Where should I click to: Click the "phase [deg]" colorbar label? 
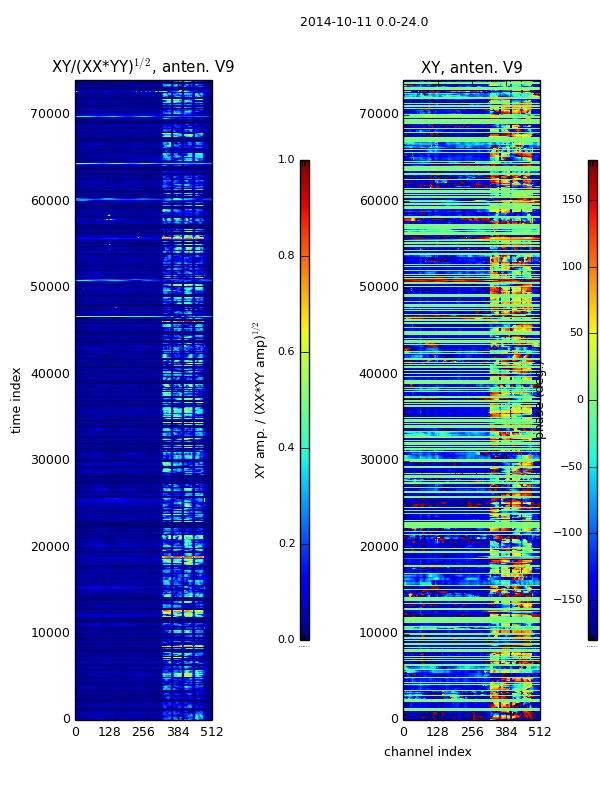pyautogui.click(x=539, y=400)
